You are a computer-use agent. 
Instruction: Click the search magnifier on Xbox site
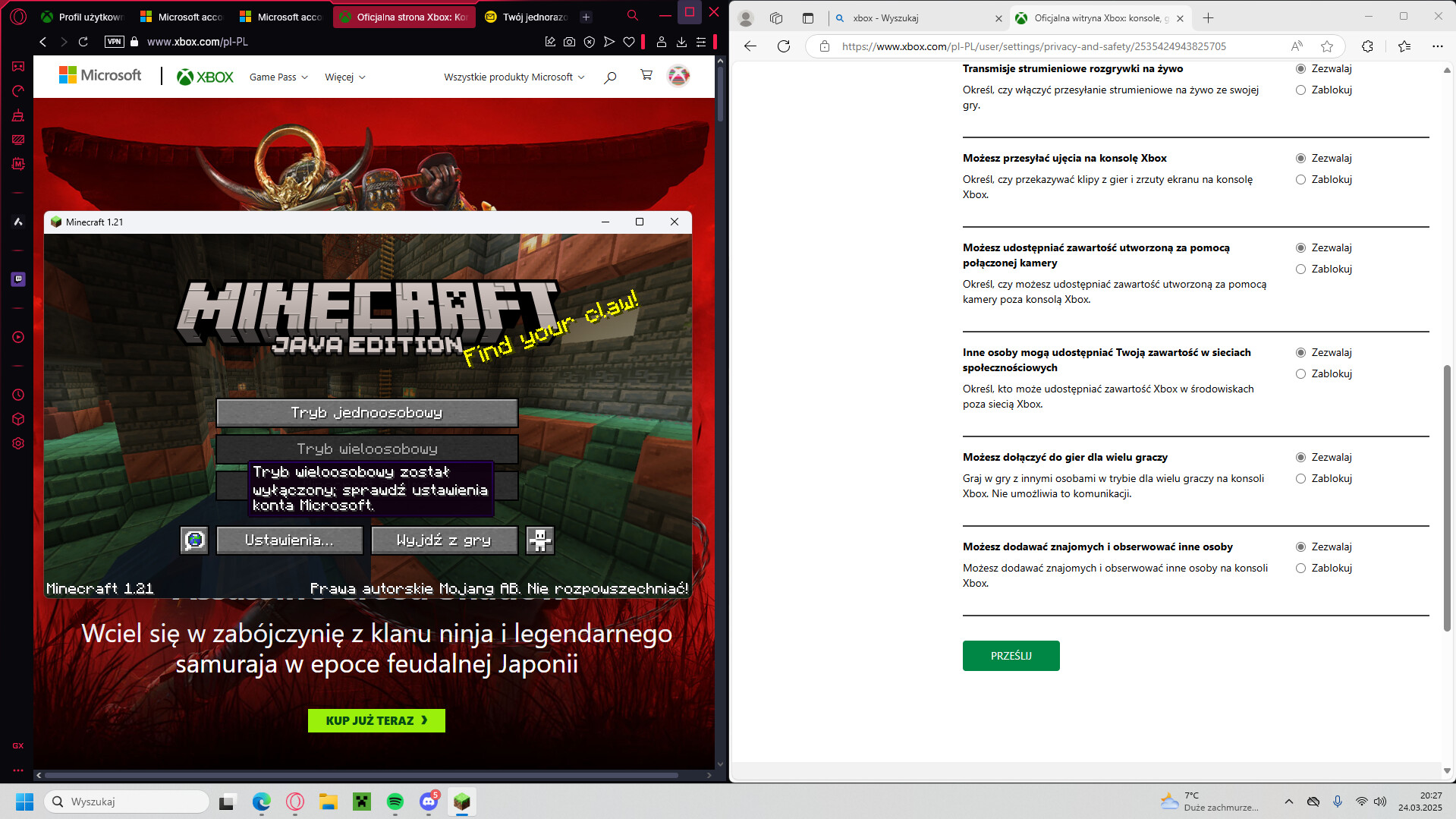(610, 77)
